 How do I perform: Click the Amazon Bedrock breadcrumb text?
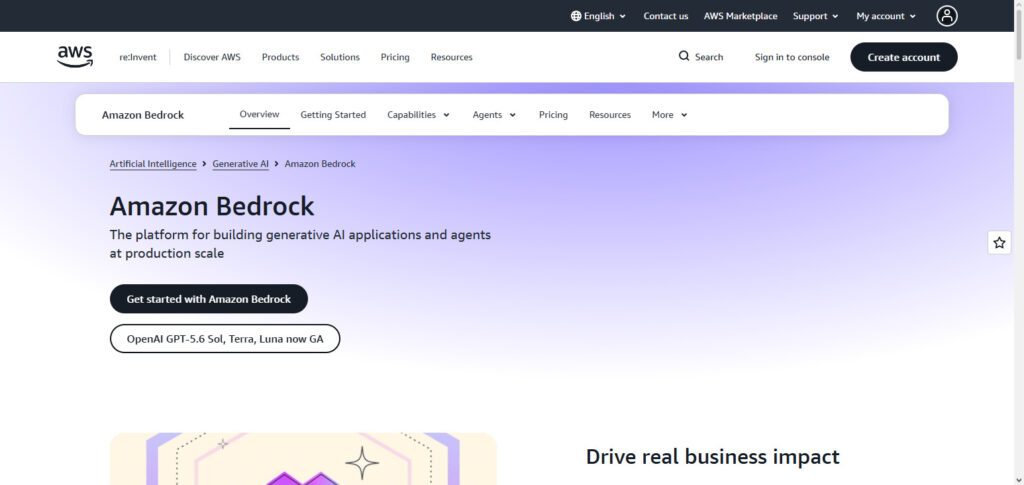pos(320,164)
